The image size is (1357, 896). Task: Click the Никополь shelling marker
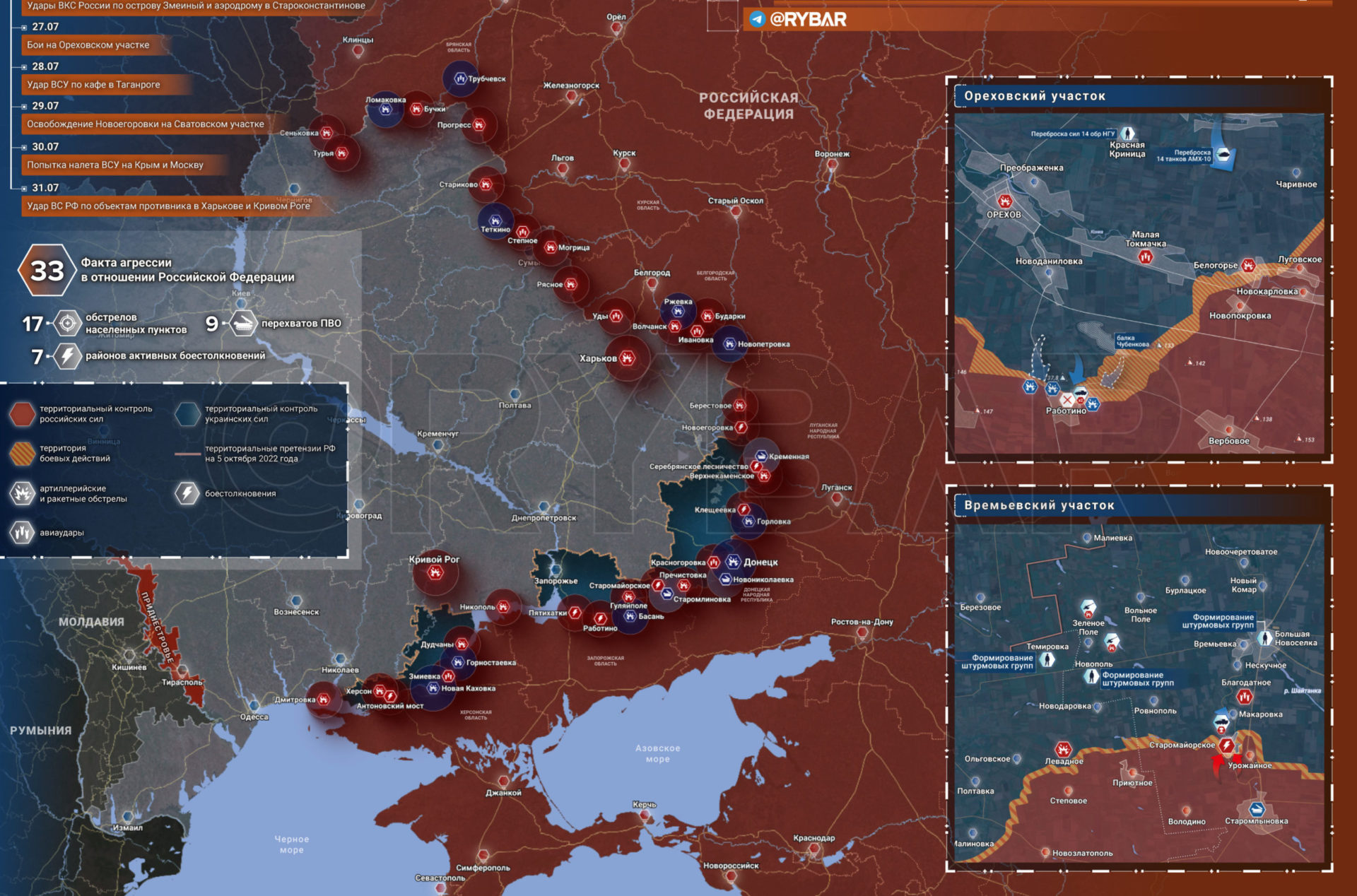503,606
